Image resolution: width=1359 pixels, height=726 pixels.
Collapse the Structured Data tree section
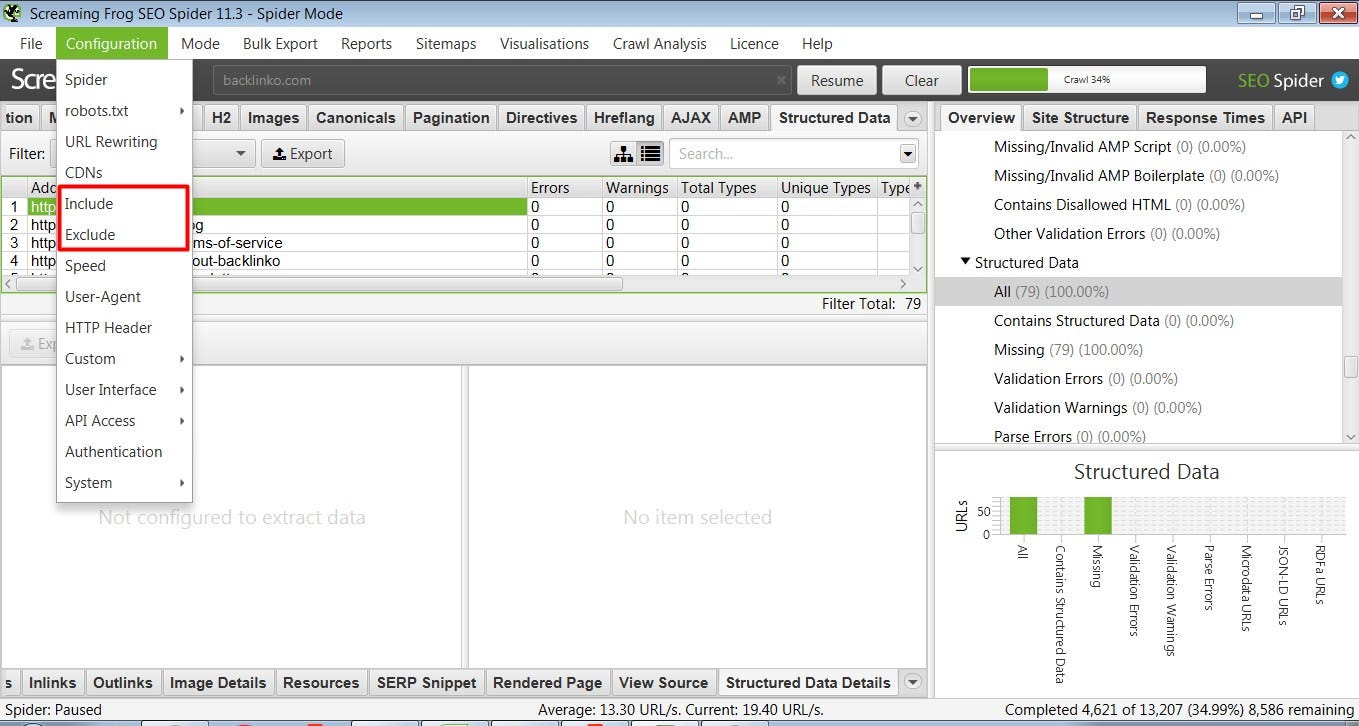point(965,262)
